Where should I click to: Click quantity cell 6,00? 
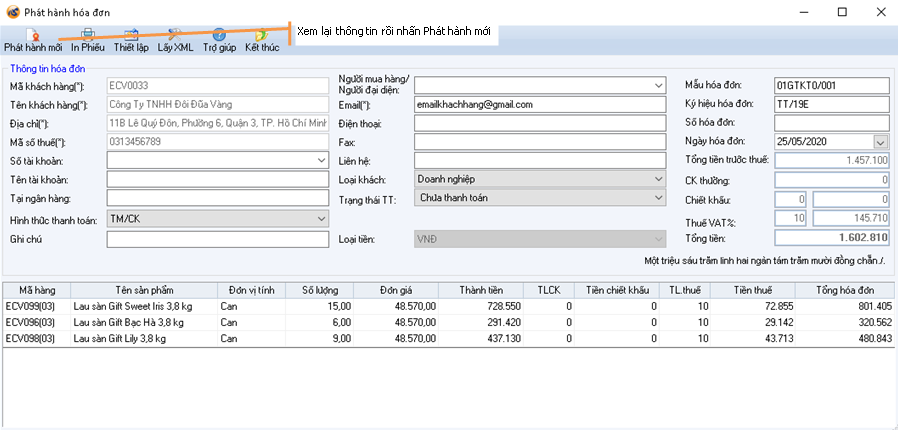point(320,322)
